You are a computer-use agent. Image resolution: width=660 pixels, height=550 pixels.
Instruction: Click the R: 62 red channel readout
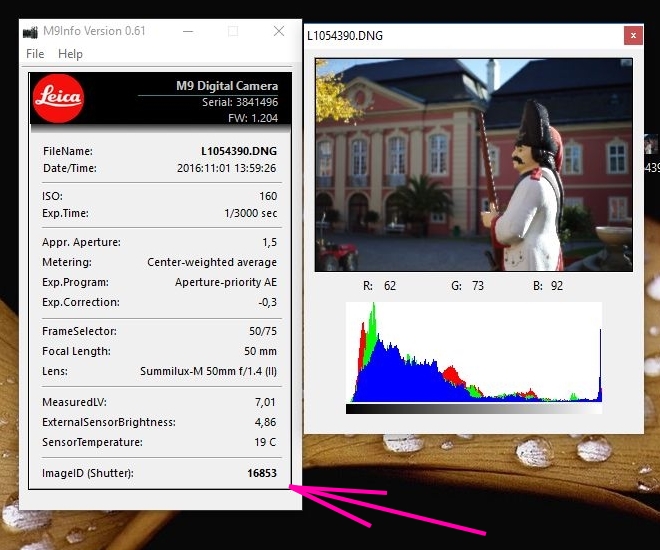click(380, 286)
